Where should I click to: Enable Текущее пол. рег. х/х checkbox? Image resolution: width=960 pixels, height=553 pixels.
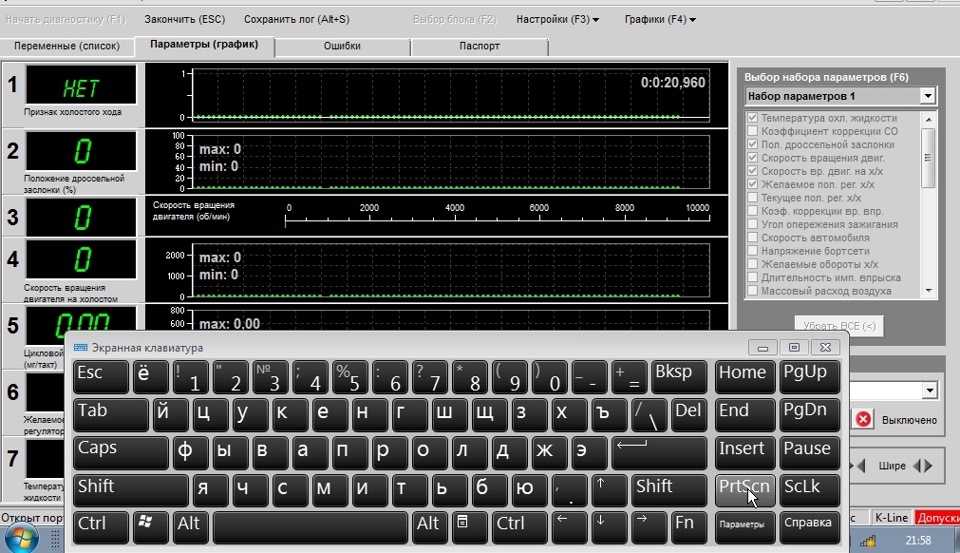(752, 197)
